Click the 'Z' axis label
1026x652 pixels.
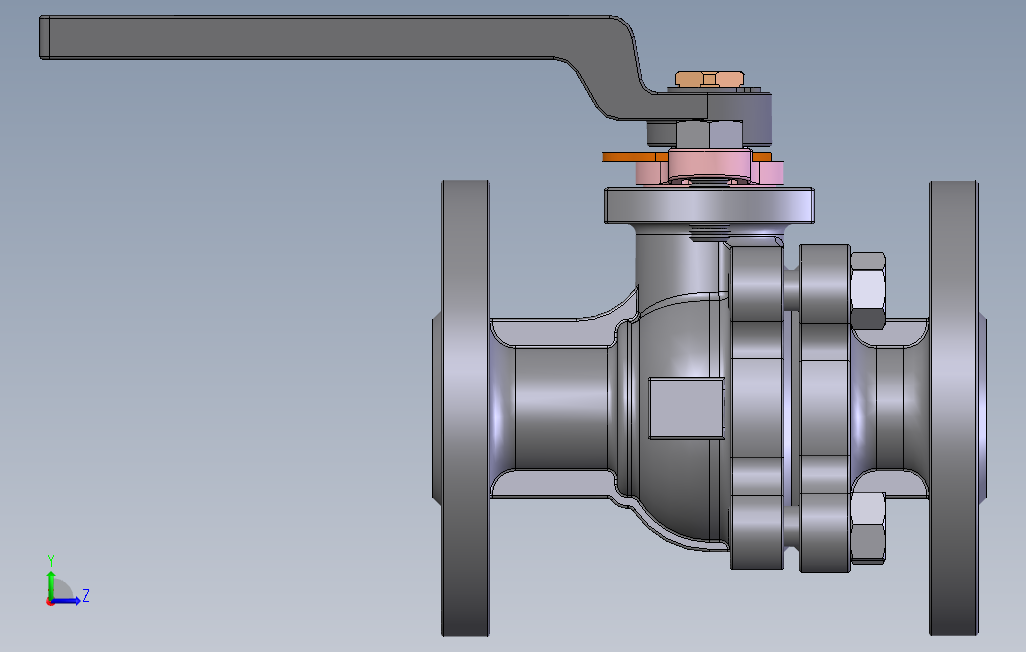point(86,596)
